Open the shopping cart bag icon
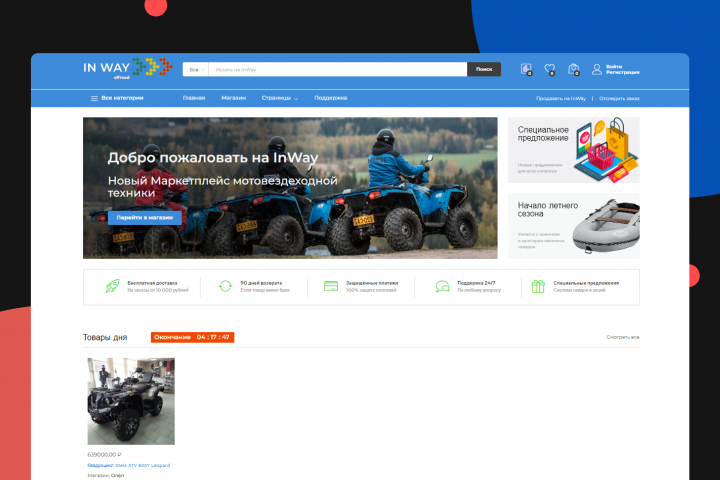 tap(574, 69)
